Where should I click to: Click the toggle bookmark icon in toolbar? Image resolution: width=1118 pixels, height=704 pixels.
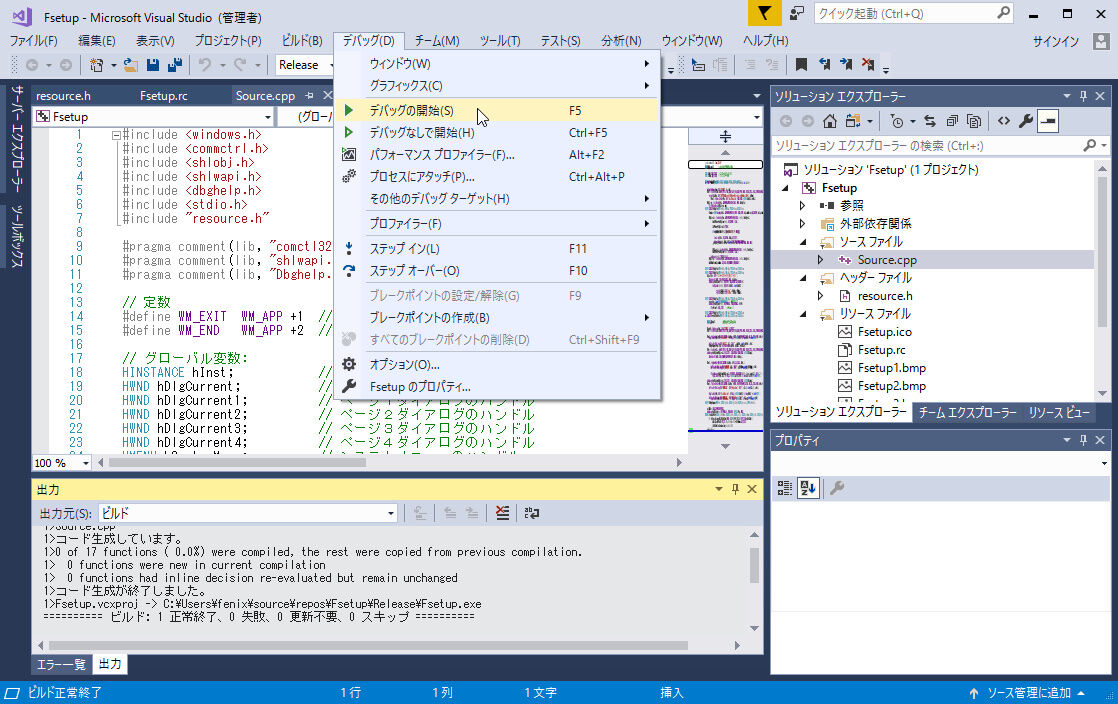pos(801,65)
